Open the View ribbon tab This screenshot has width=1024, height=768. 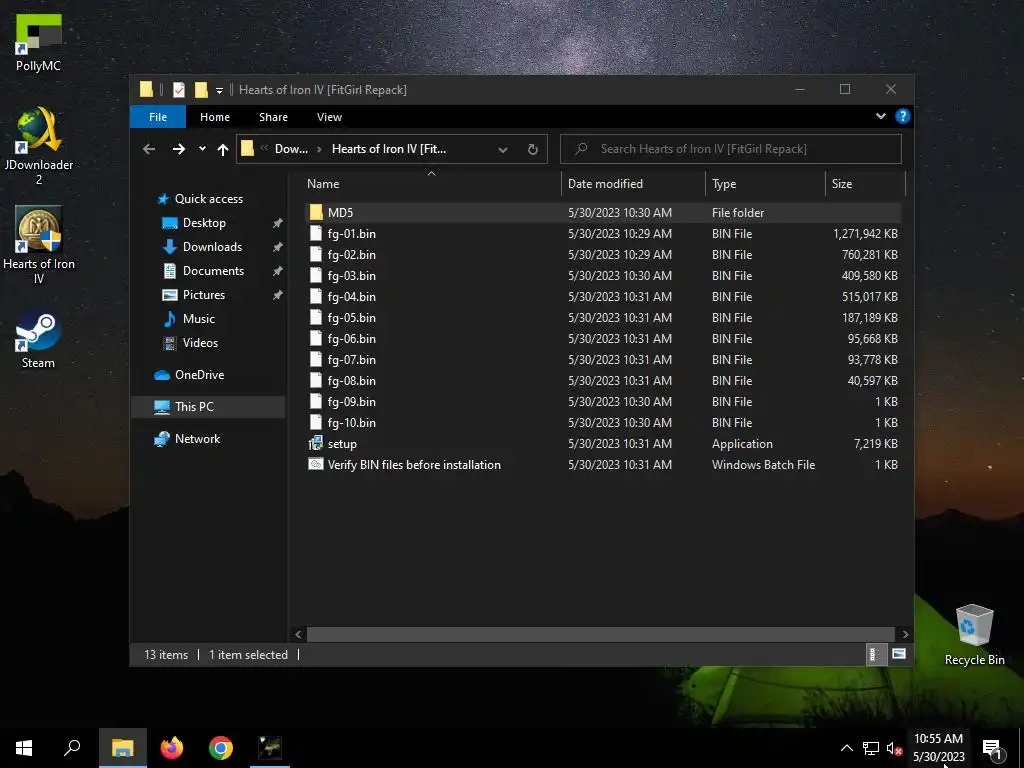pyautogui.click(x=329, y=117)
